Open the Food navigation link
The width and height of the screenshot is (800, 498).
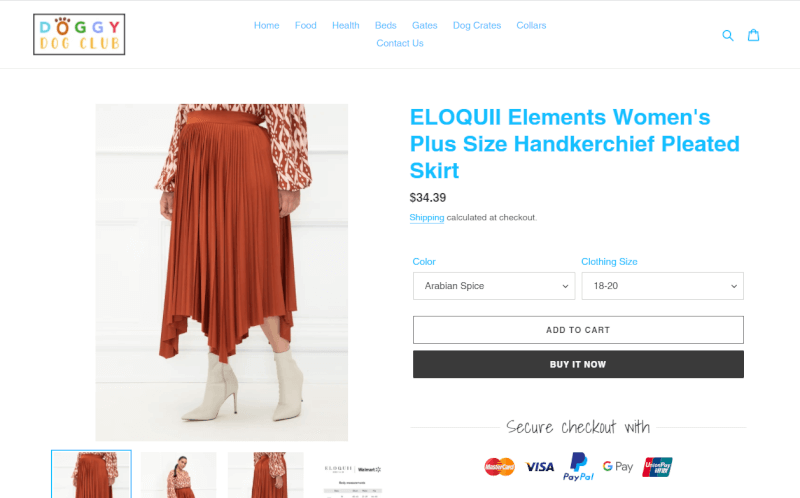(x=306, y=26)
